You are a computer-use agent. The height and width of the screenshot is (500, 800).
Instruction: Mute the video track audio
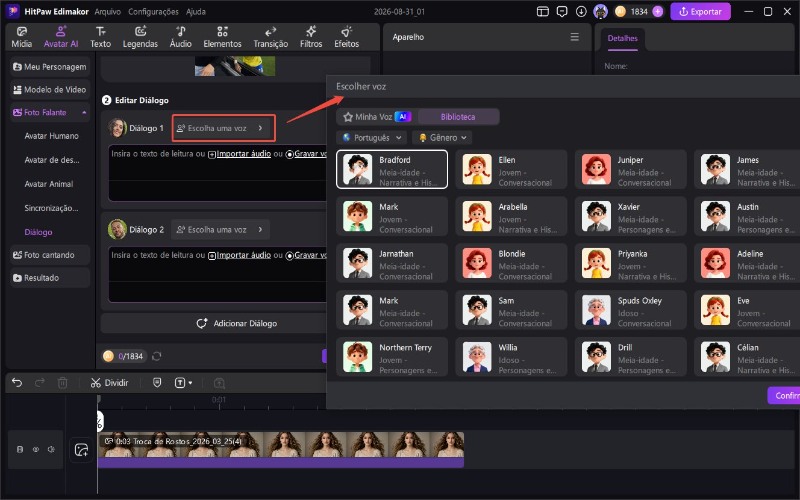51,449
